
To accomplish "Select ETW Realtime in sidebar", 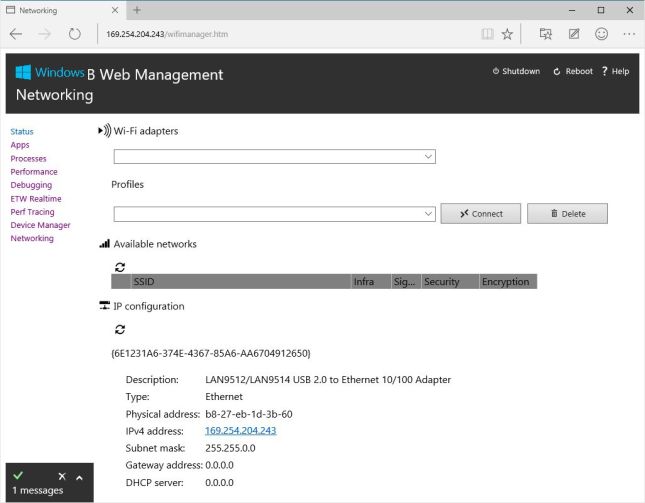I will tap(36, 199).
